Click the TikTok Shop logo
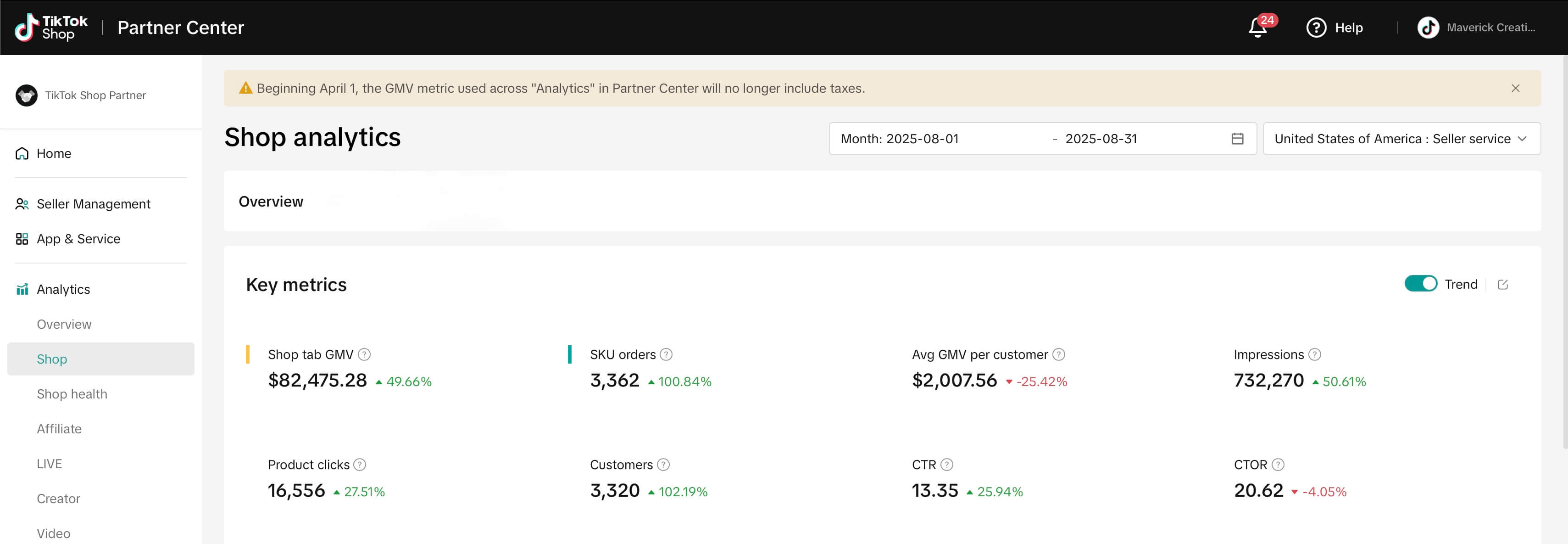Viewport: 1568px width, 544px height. pyautogui.click(x=51, y=28)
